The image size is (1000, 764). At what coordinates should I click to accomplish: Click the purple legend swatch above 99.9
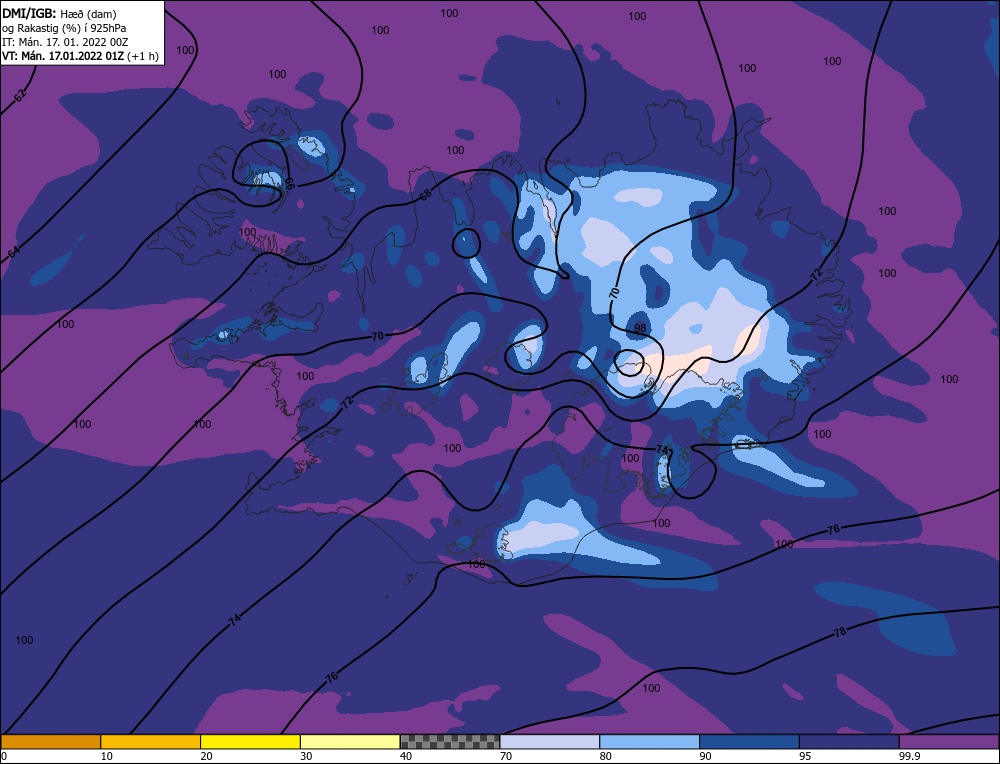click(x=949, y=742)
